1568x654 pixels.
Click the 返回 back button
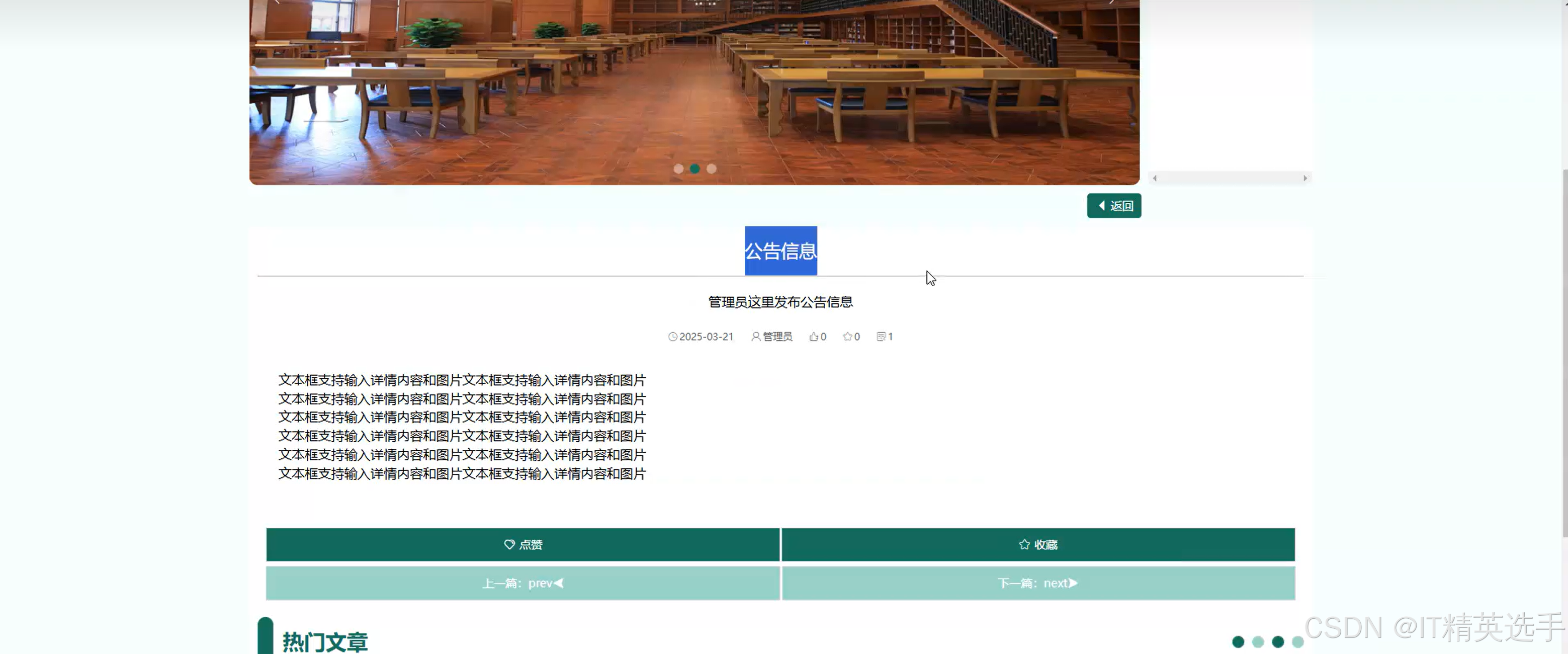(x=1114, y=206)
